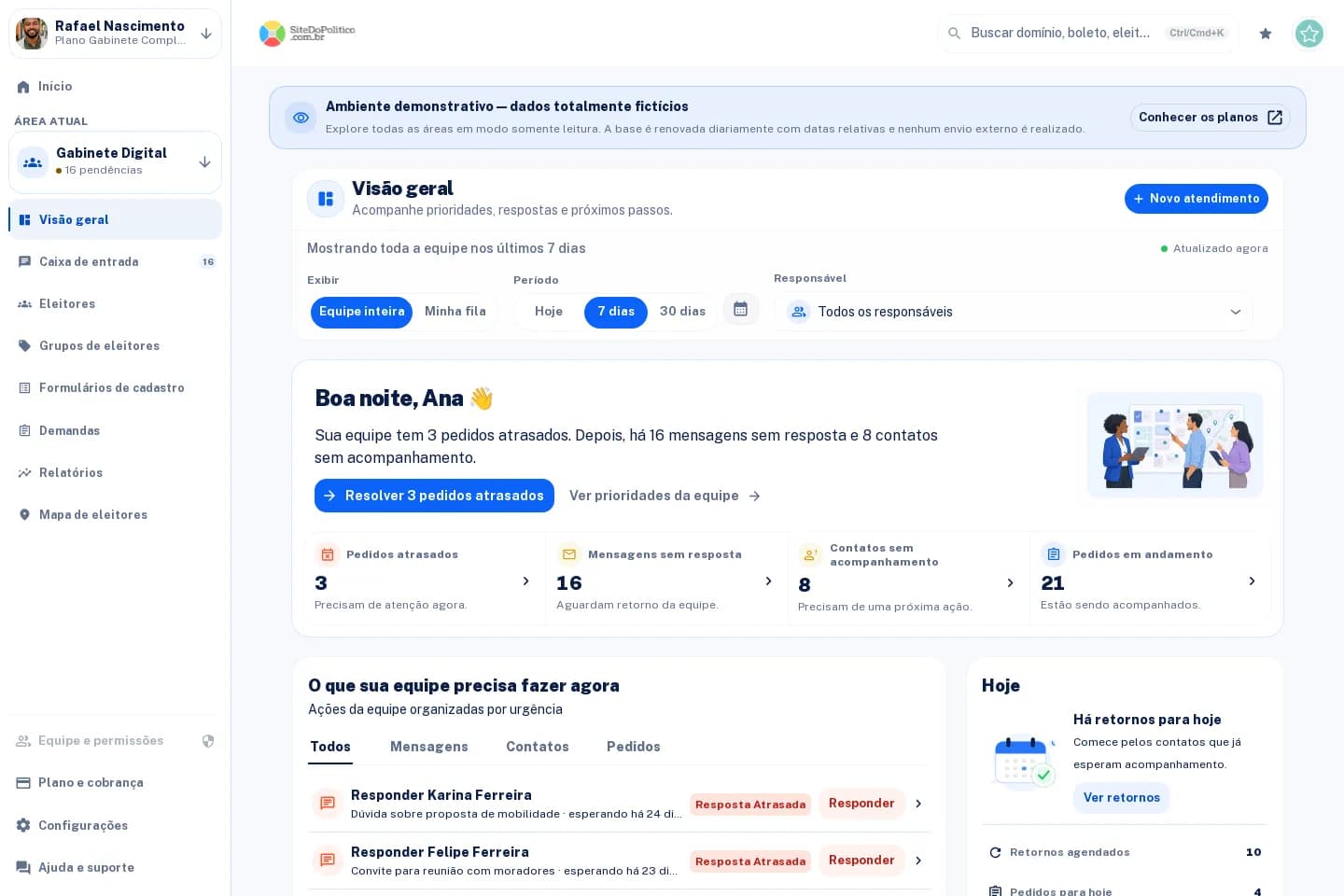Follow Ver prioridades da equipe link
This screenshot has width=1344, height=896.
pos(665,496)
